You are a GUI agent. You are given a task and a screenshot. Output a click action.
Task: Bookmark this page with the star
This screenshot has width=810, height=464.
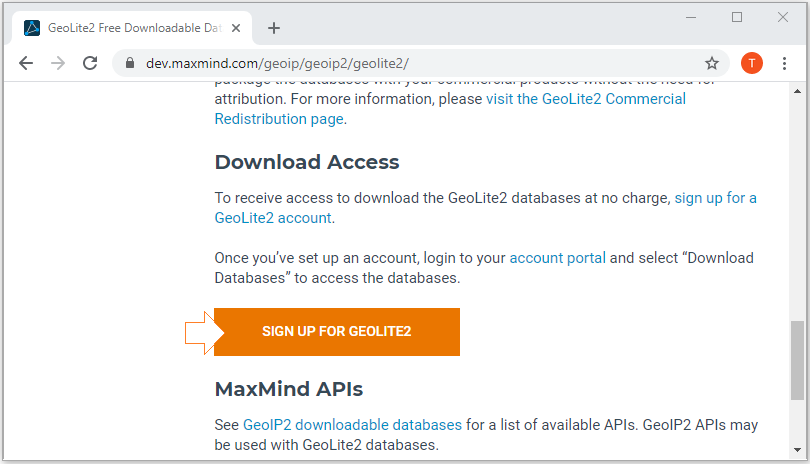[x=712, y=63]
